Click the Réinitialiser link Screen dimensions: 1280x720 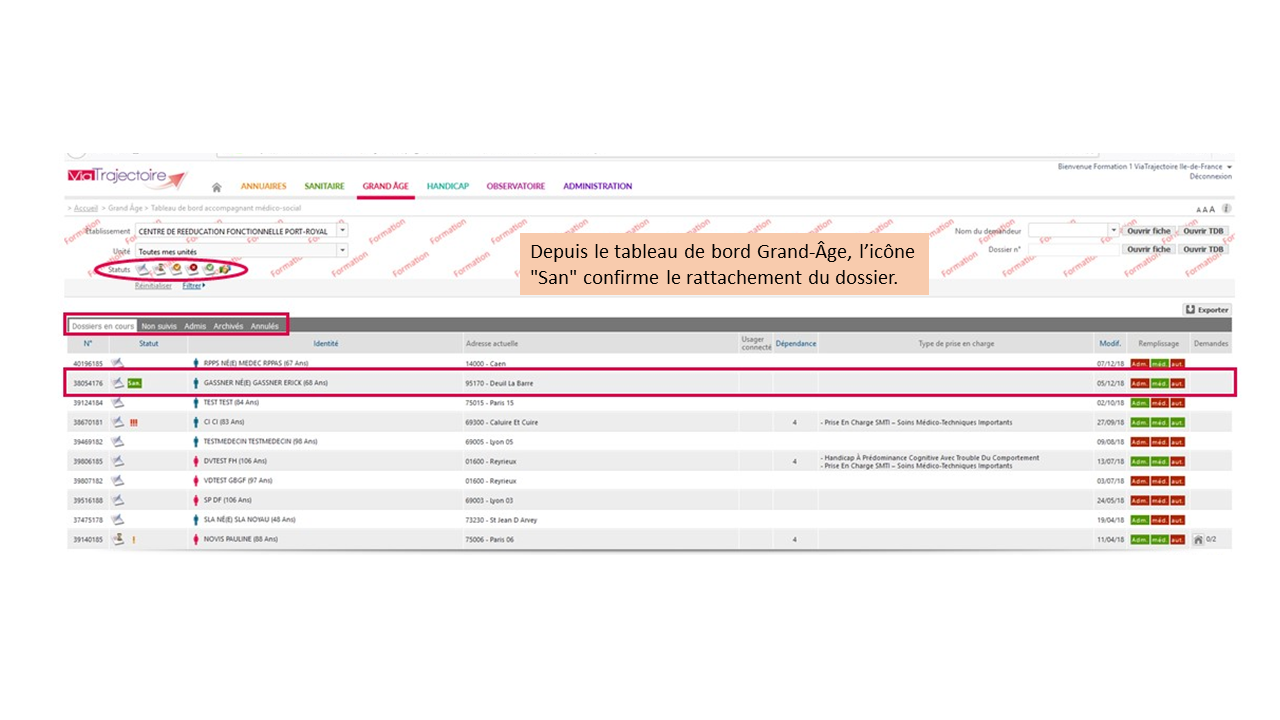153,286
